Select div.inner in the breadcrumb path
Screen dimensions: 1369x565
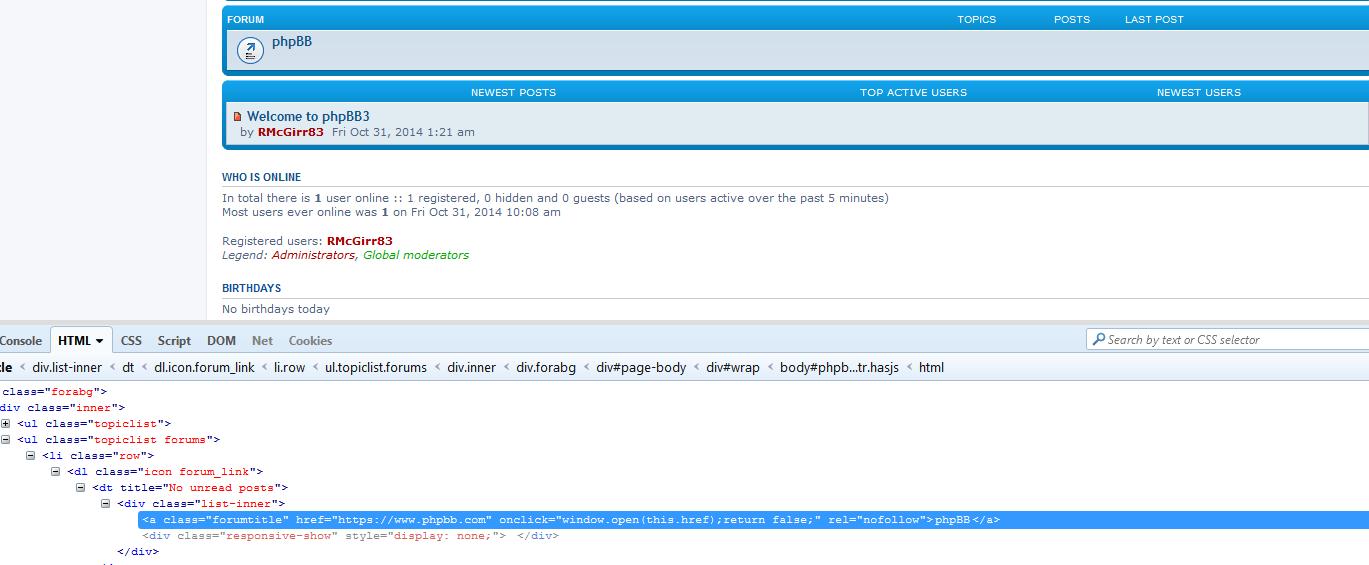472,367
